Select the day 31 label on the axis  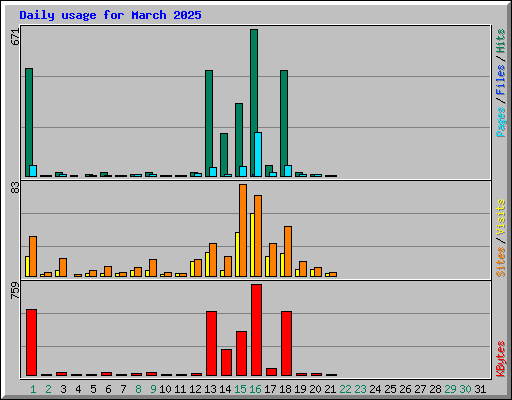pos(480,389)
